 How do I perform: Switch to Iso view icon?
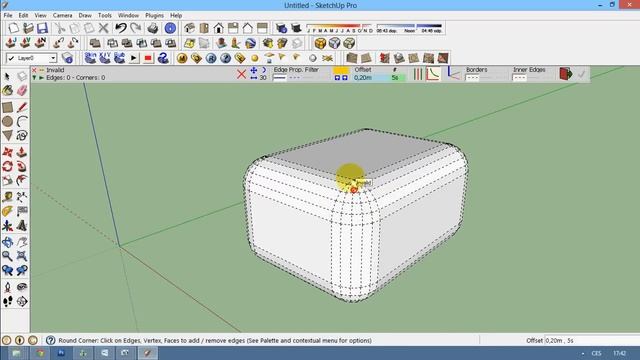[189, 28]
